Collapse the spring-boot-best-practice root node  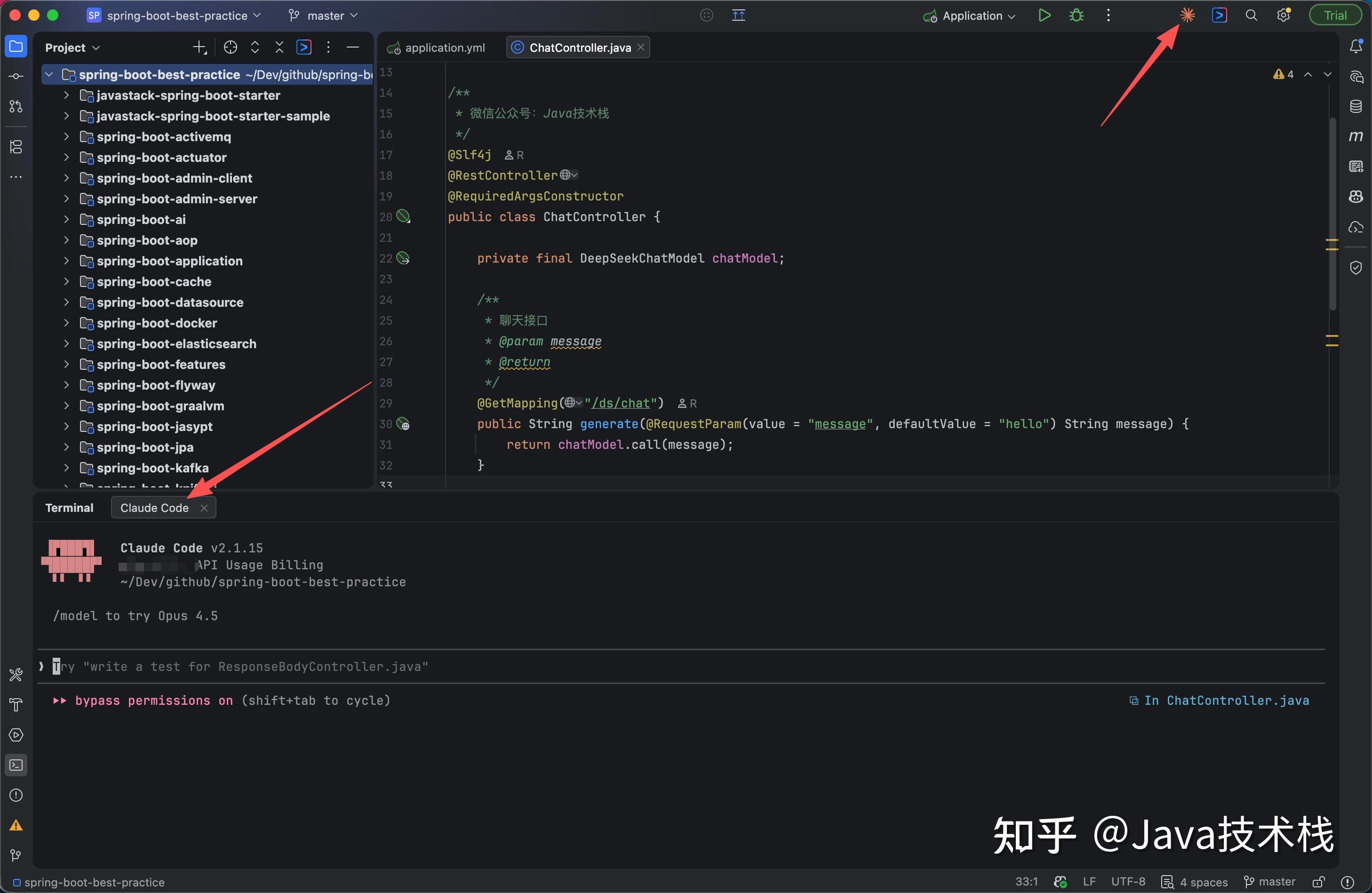49,74
